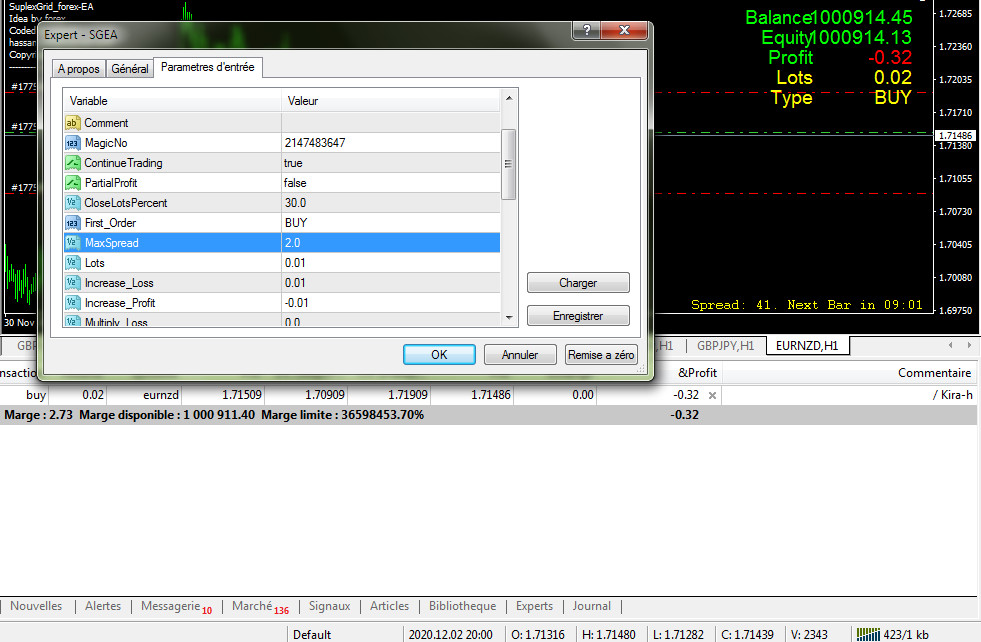Click the MaxSpread double type icon
The image size is (981, 642).
tap(73, 243)
